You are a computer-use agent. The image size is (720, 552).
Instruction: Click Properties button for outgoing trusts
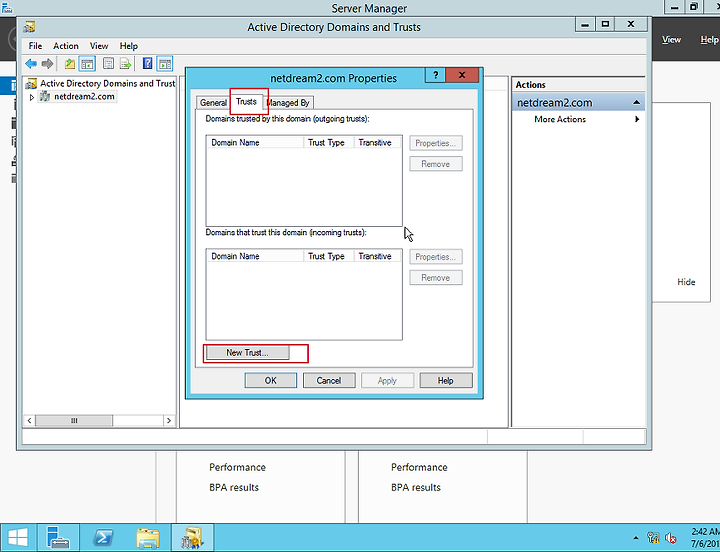(x=436, y=143)
